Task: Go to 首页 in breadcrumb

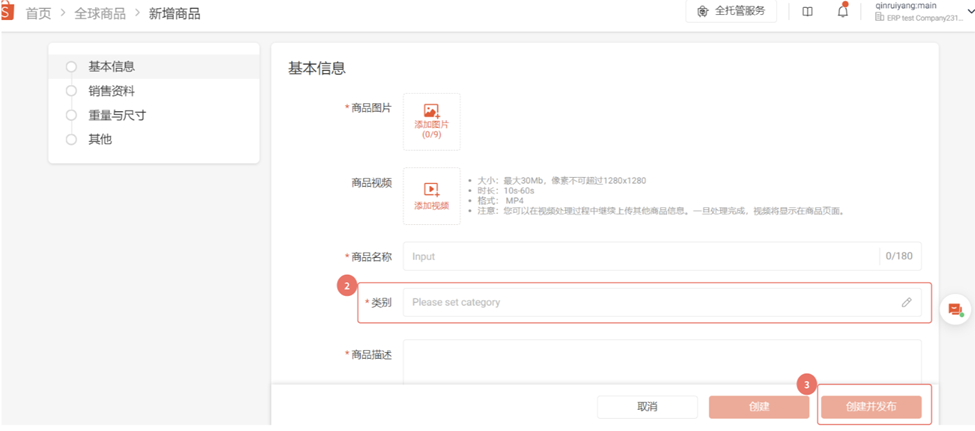Action: click(x=38, y=13)
